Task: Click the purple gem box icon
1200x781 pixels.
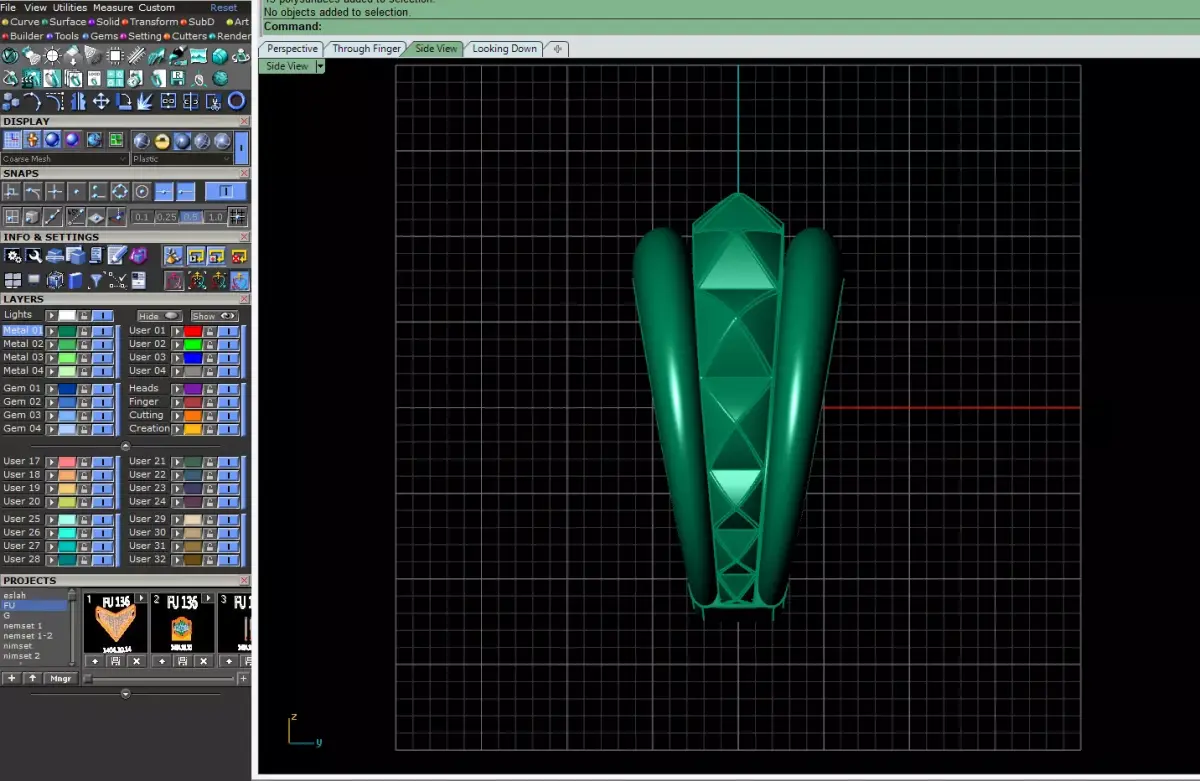Action: pos(139,256)
